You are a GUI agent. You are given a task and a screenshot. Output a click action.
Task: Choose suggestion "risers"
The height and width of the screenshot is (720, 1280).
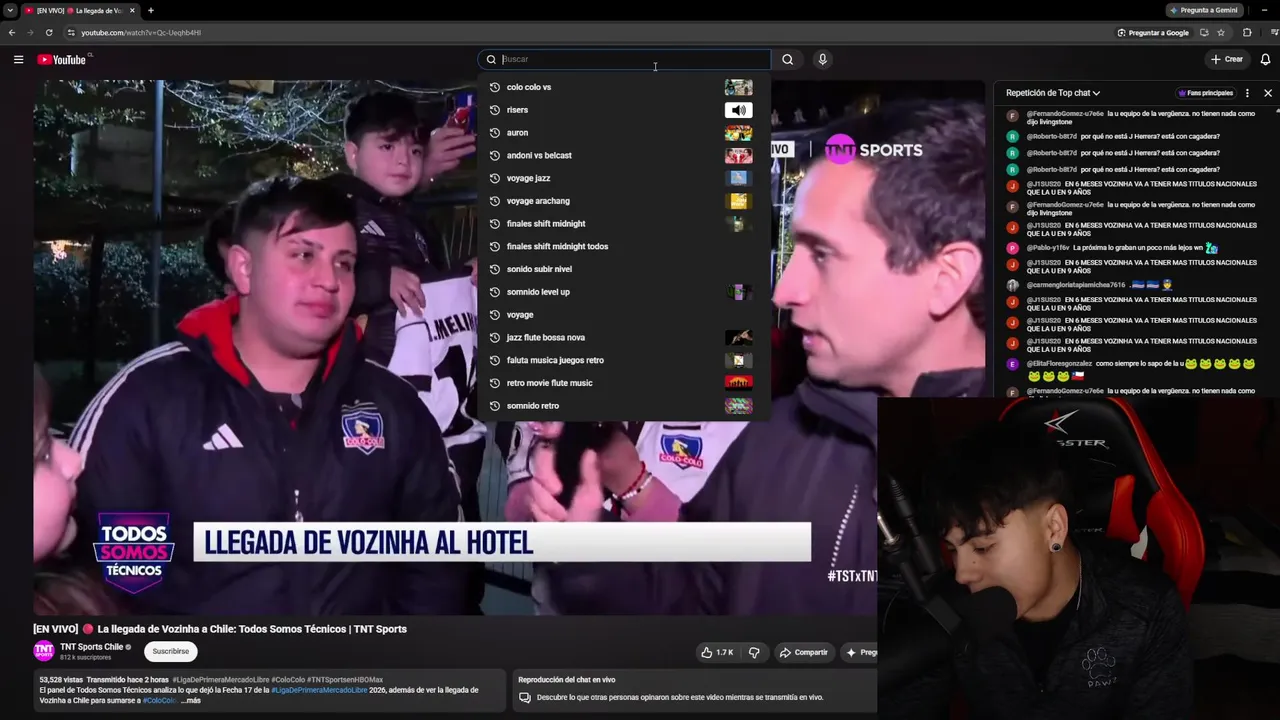(x=622, y=110)
